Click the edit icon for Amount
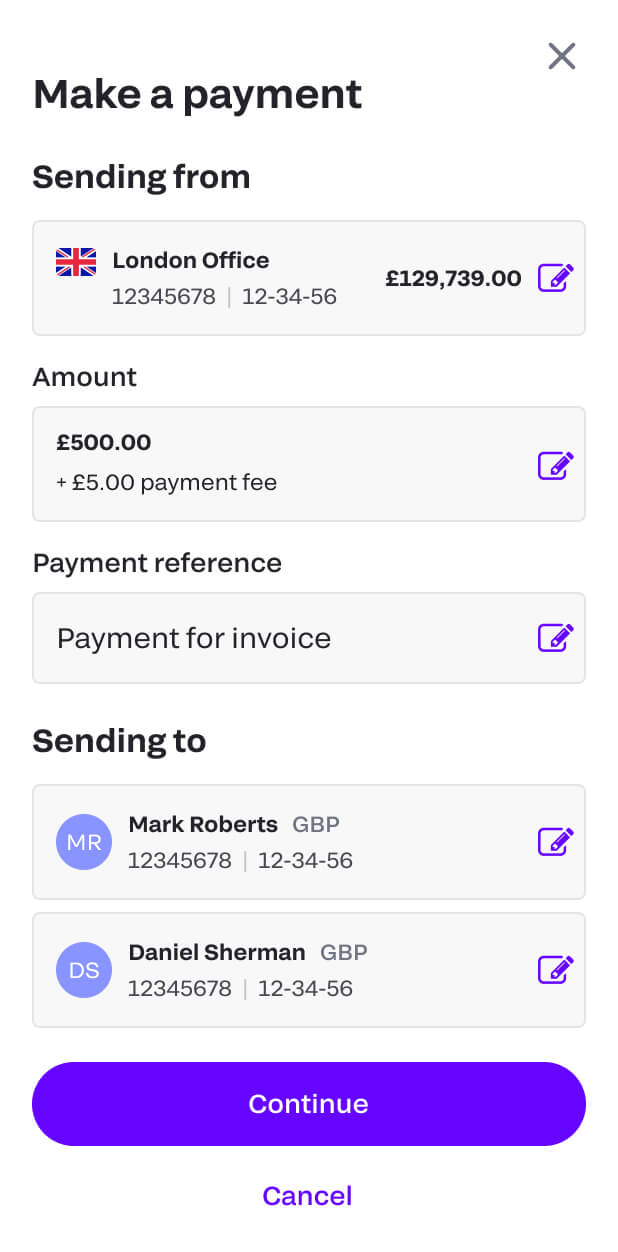Screen dimensions: 618x1252 click(556, 465)
